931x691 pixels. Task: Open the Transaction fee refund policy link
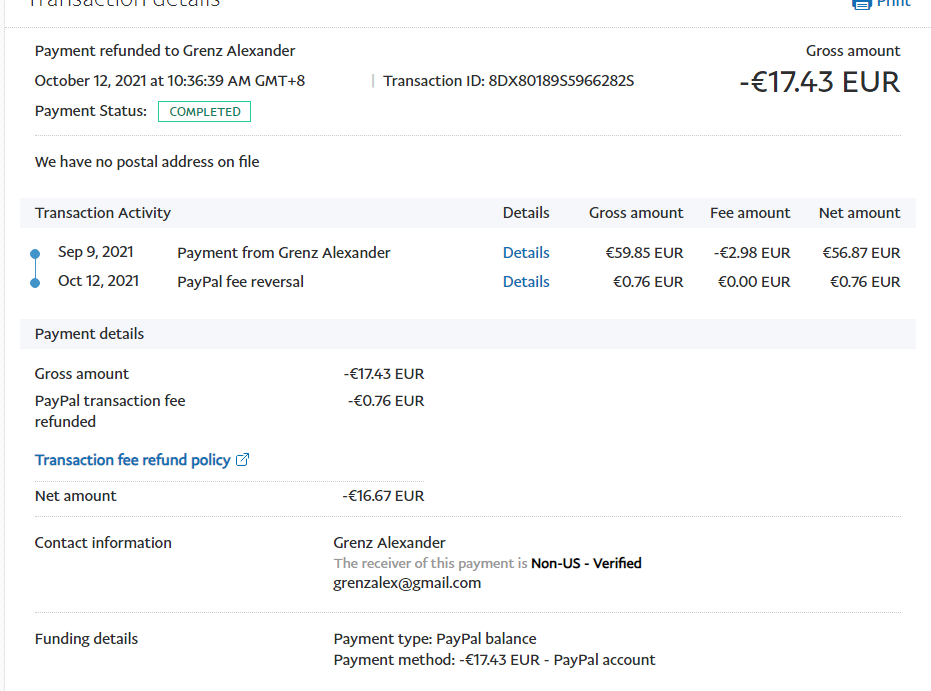click(132, 460)
